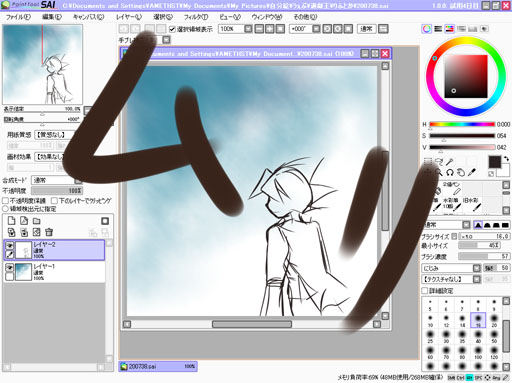Choose the 旧水彩 brush tool
512x383 pixels.
coord(472,204)
